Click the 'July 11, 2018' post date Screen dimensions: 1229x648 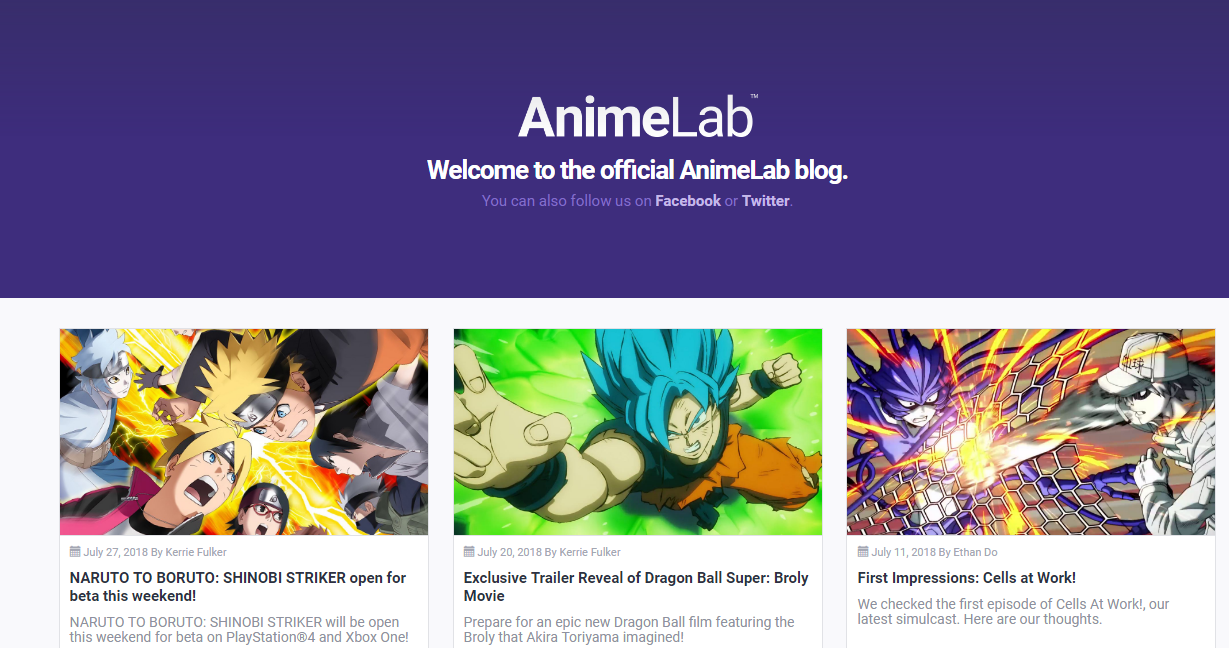click(x=904, y=552)
